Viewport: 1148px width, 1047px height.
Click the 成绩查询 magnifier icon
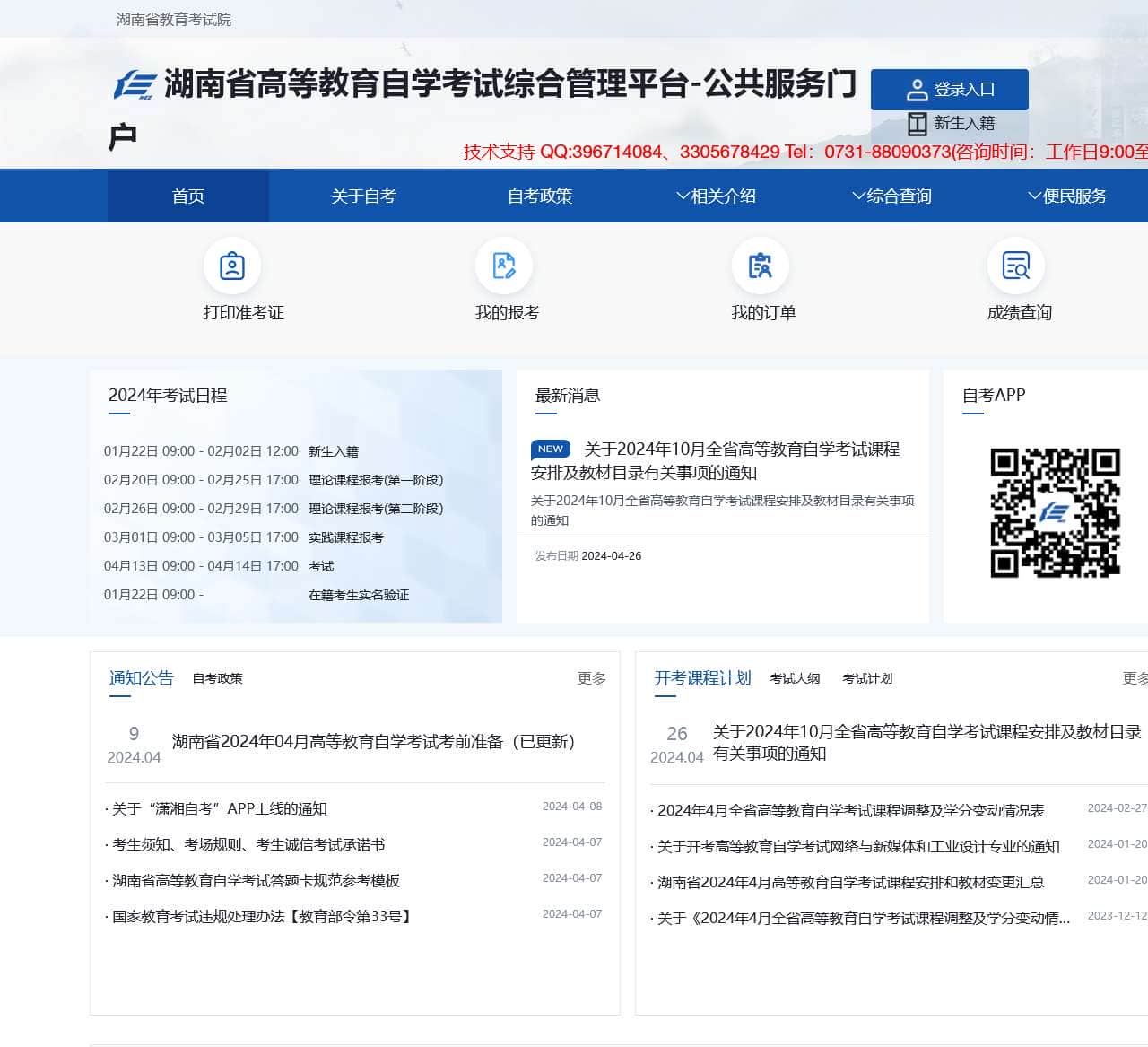(x=1015, y=266)
